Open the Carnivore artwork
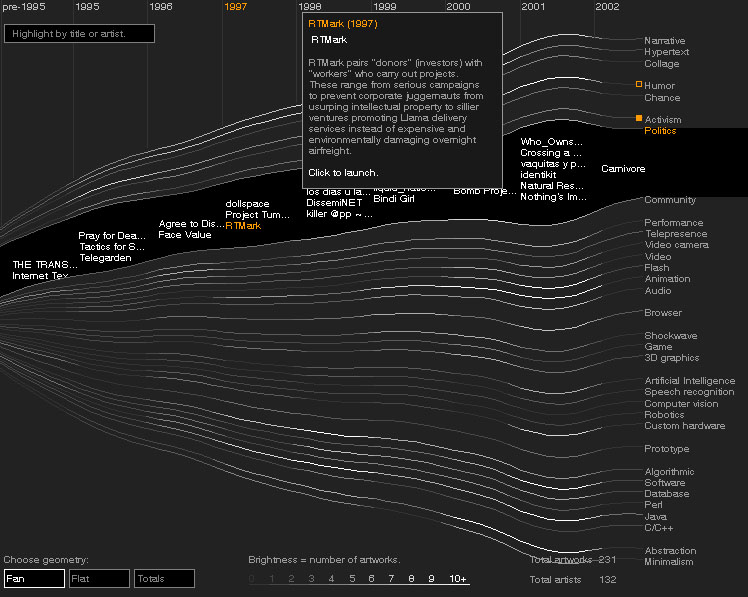This screenshot has width=748, height=597. (623, 169)
